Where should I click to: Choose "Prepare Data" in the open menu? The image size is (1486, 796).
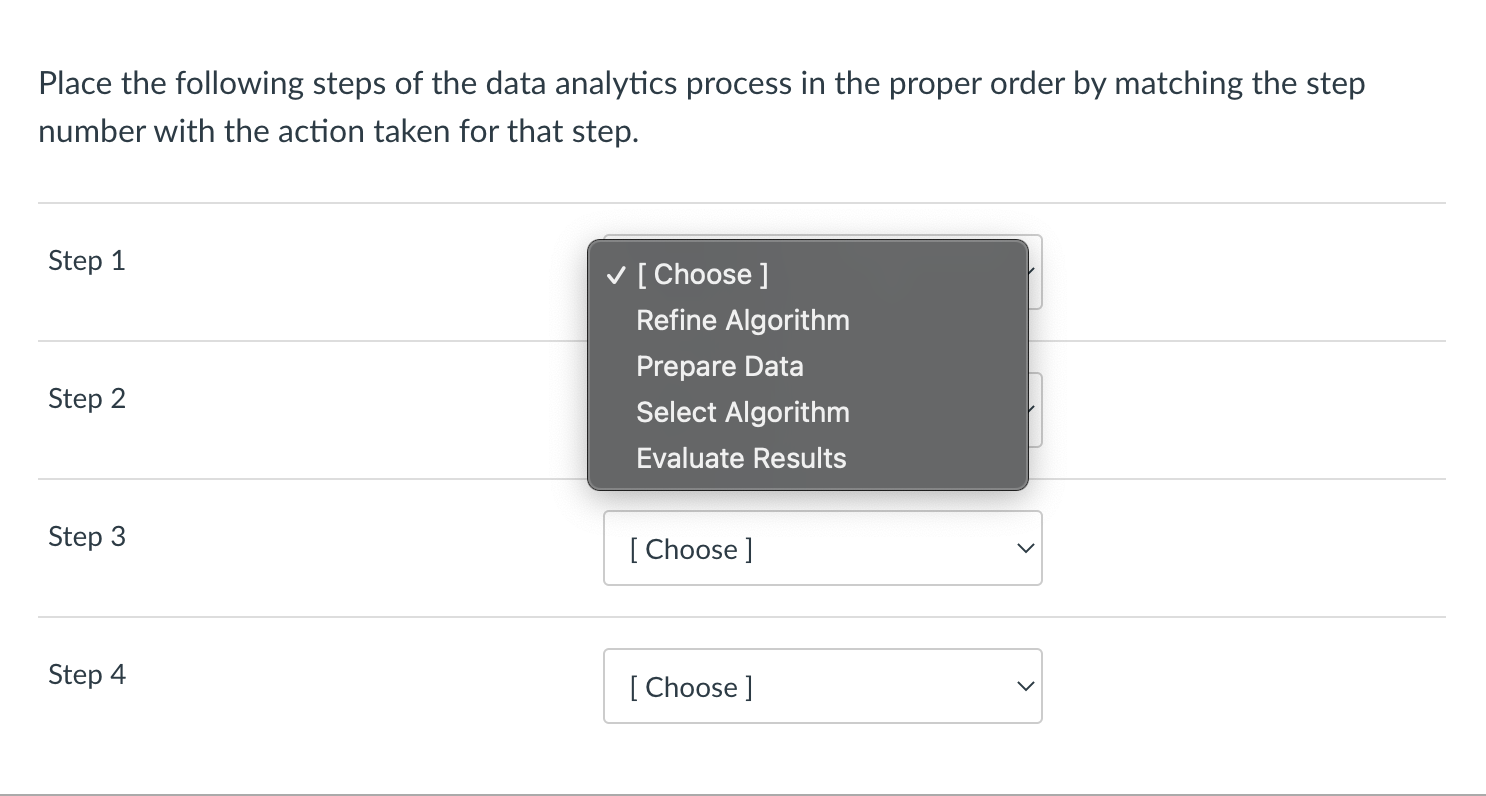(x=719, y=366)
